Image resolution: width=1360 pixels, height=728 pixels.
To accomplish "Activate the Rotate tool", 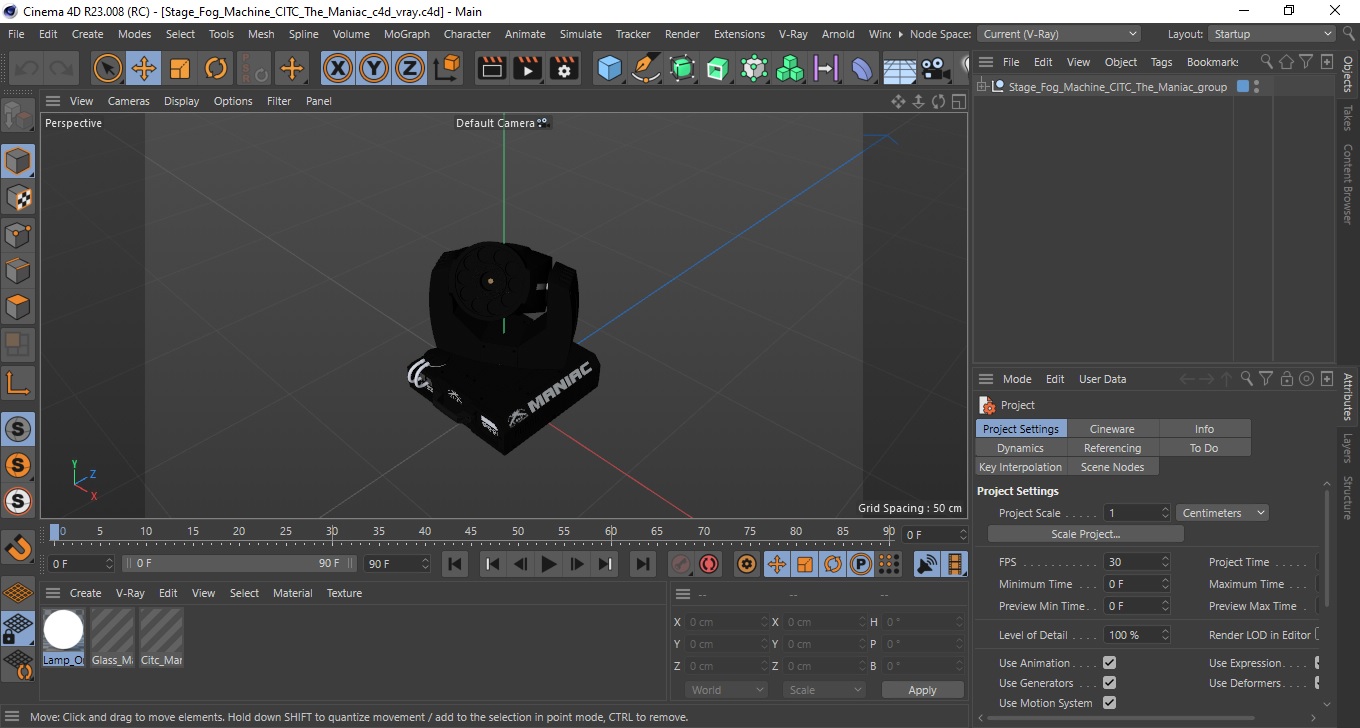I will [216, 68].
